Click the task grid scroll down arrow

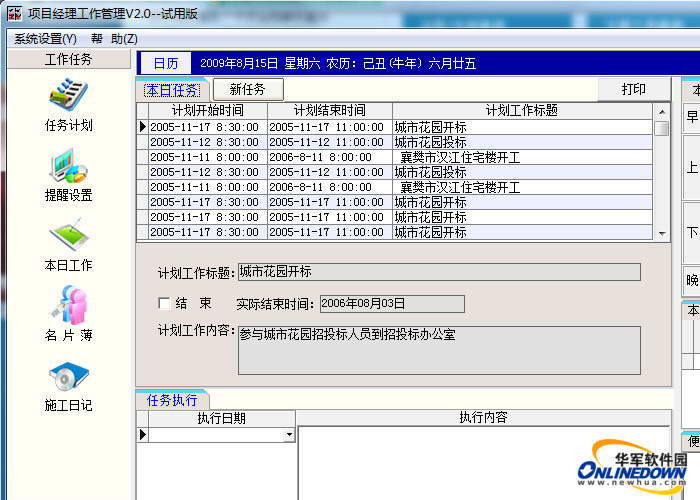[x=662, y=233]
